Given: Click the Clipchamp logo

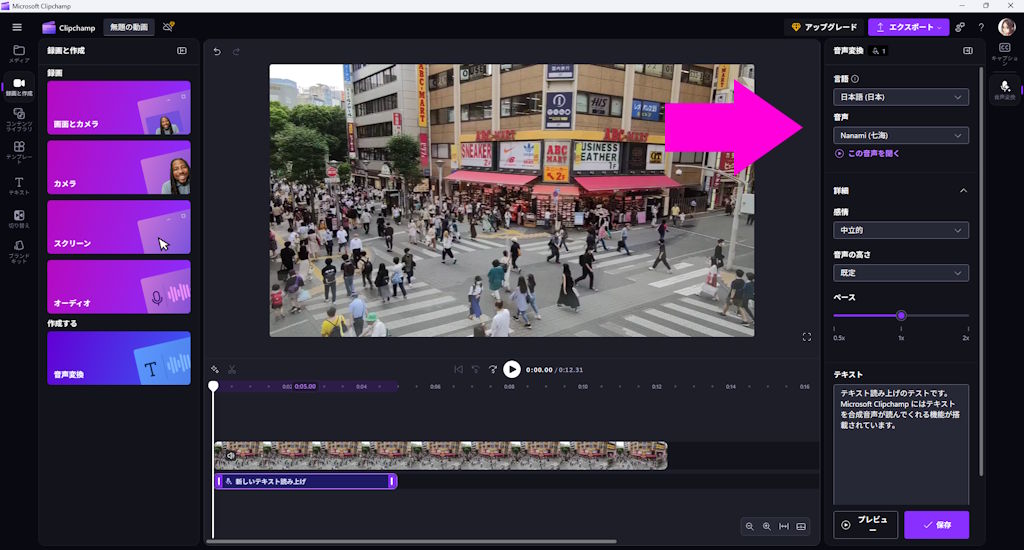Looking at the screenshot, I should pyautogui.click(x=69, y=27).
